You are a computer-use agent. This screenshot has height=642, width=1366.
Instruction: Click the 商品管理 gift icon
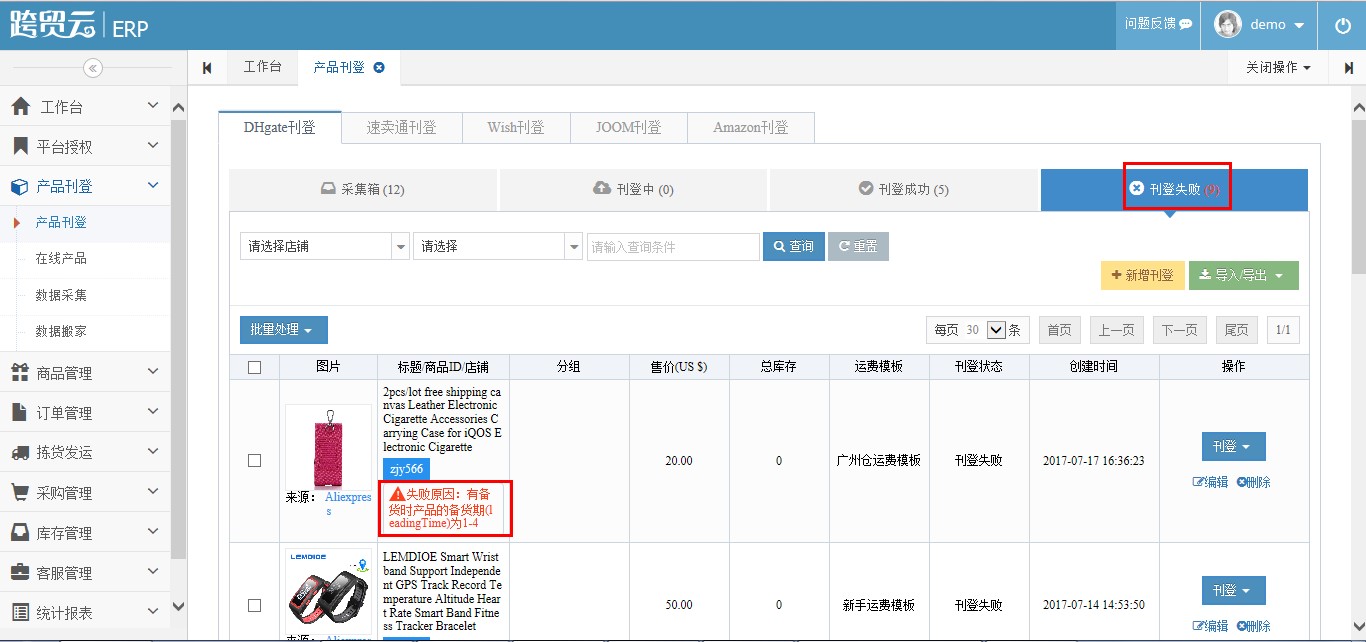pos(20,373)
